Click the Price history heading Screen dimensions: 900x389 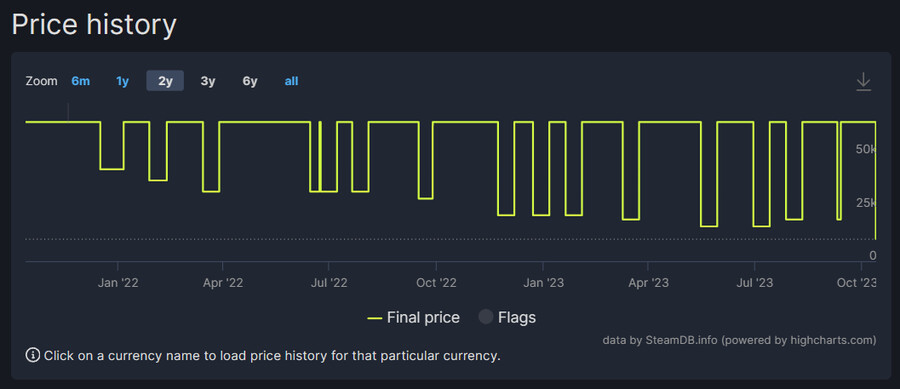(94, 25)
